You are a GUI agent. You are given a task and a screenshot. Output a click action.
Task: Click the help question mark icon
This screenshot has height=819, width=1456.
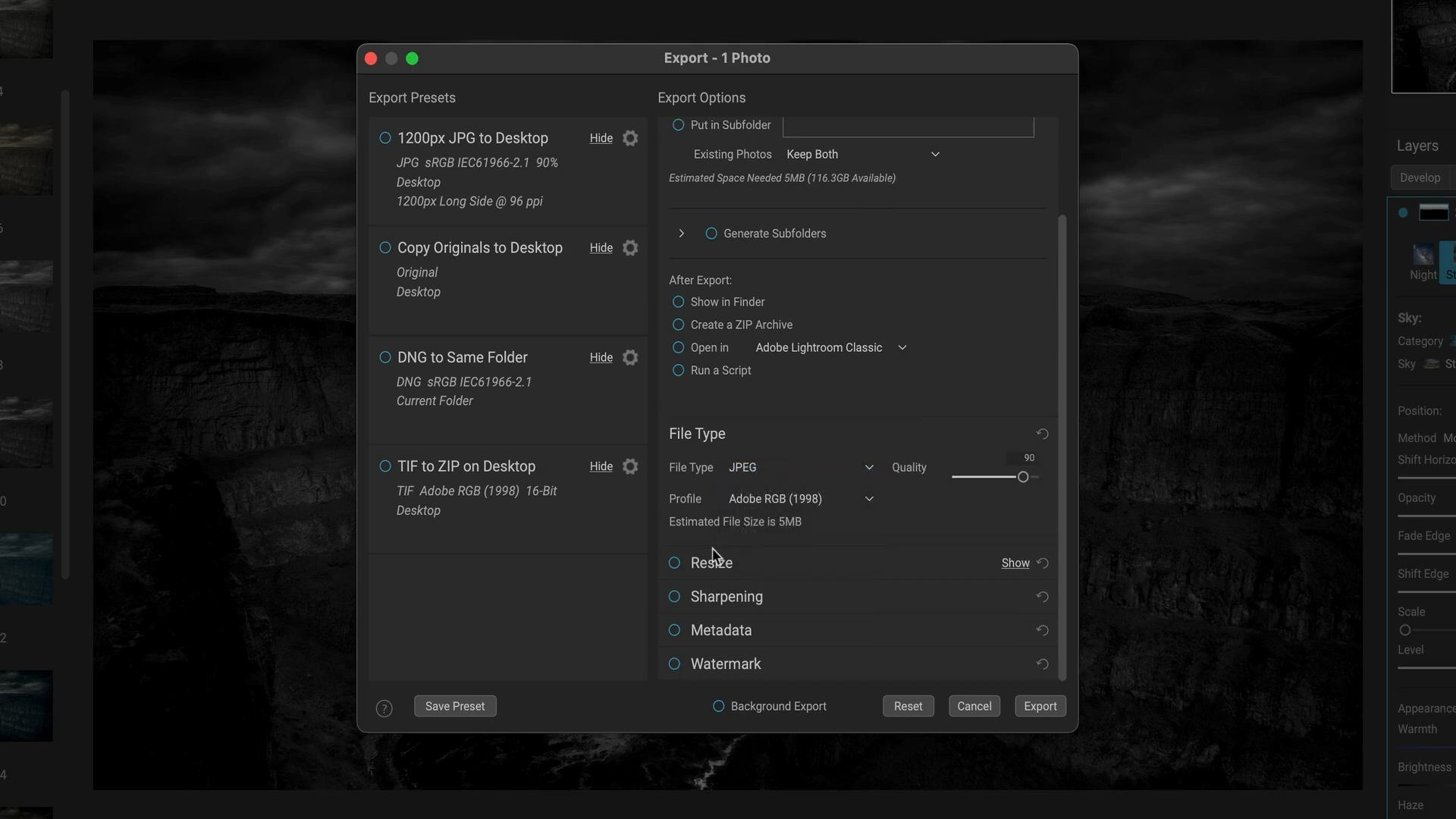(384, 708)
